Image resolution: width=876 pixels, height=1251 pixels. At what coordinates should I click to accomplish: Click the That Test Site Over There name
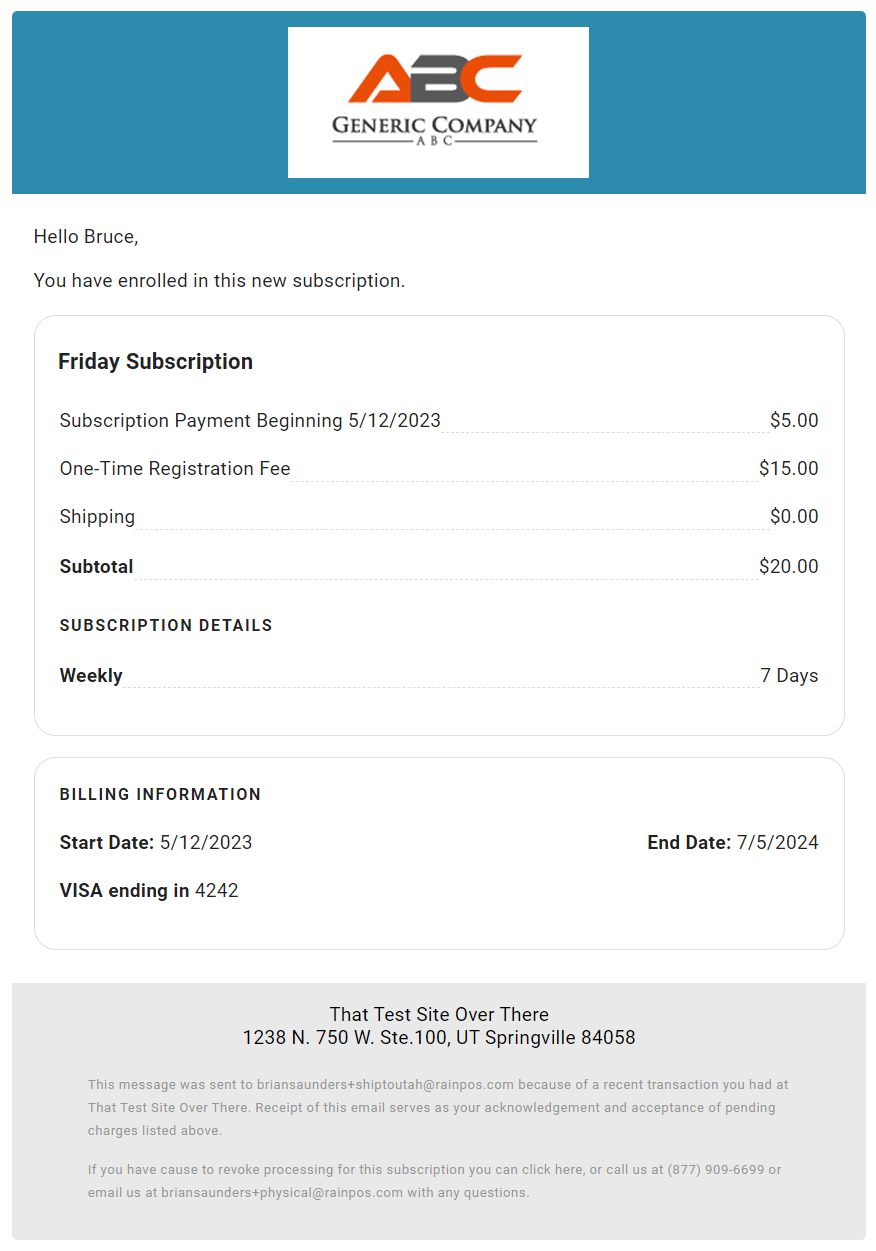click(x=439, y=1014)
